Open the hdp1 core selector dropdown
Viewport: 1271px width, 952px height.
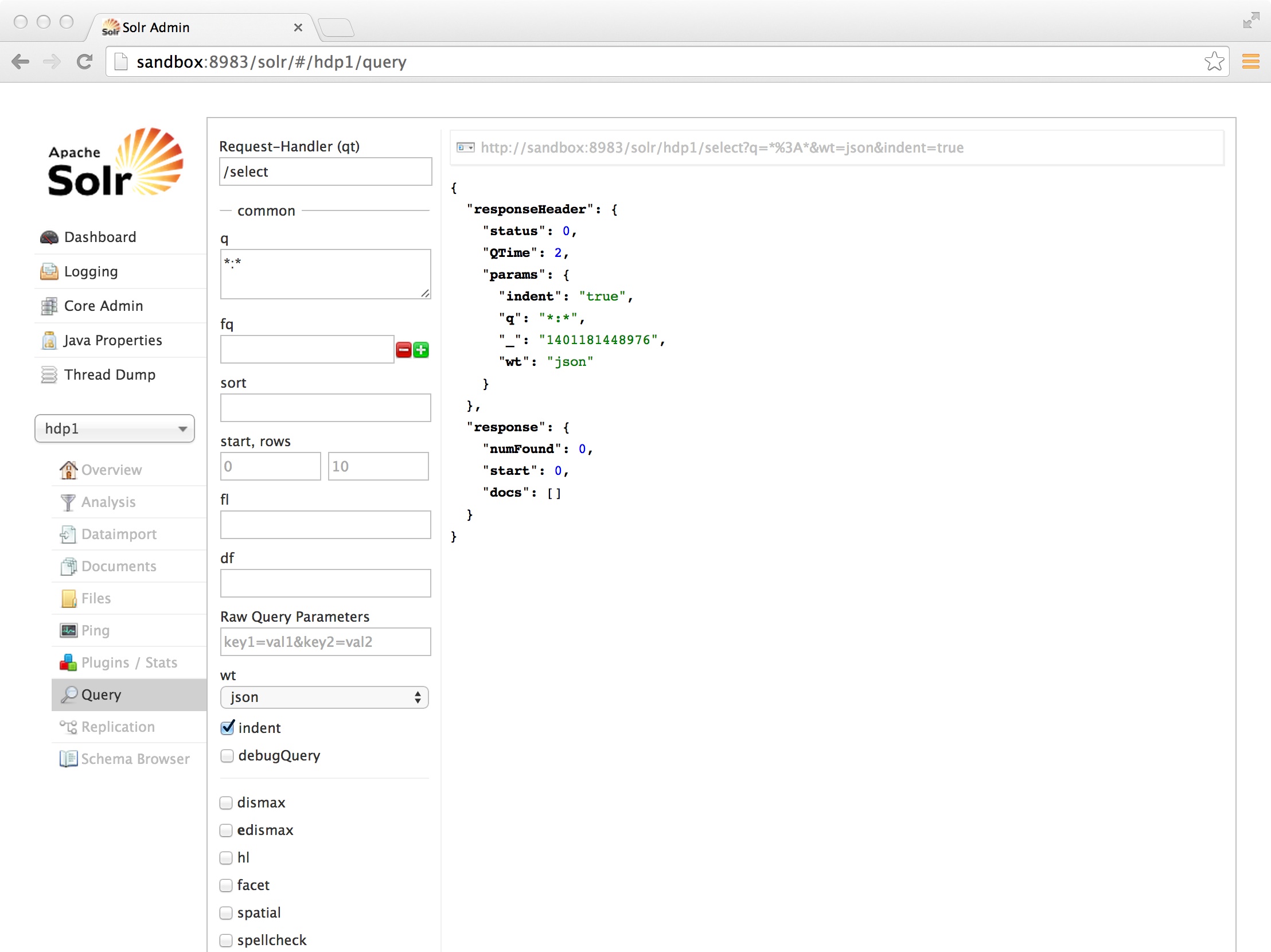point(114,428)
